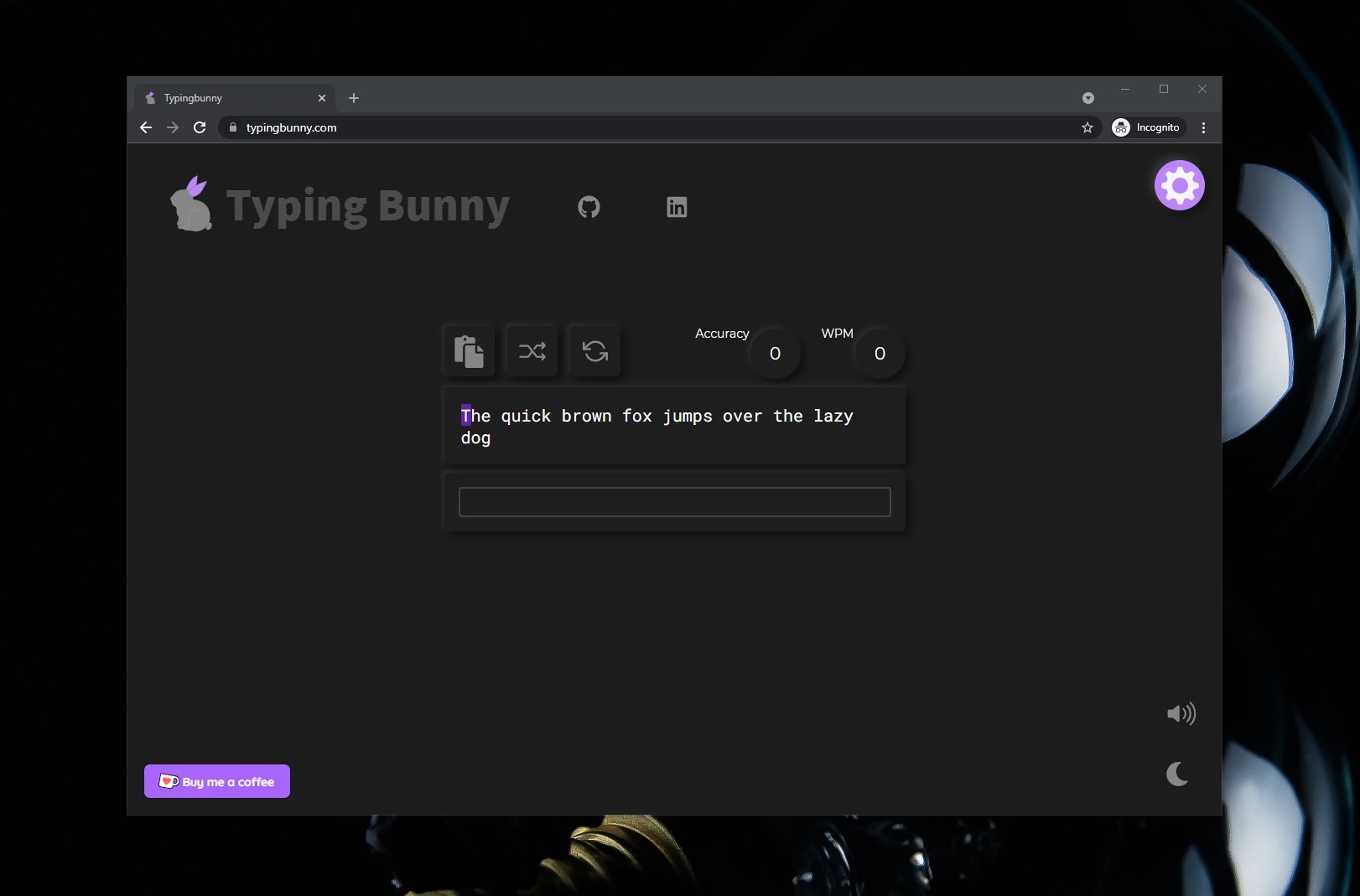The height and width of the screenshot is (896, 1360).
Task: Mute the typing sound effects
Action: (1181, 713)
